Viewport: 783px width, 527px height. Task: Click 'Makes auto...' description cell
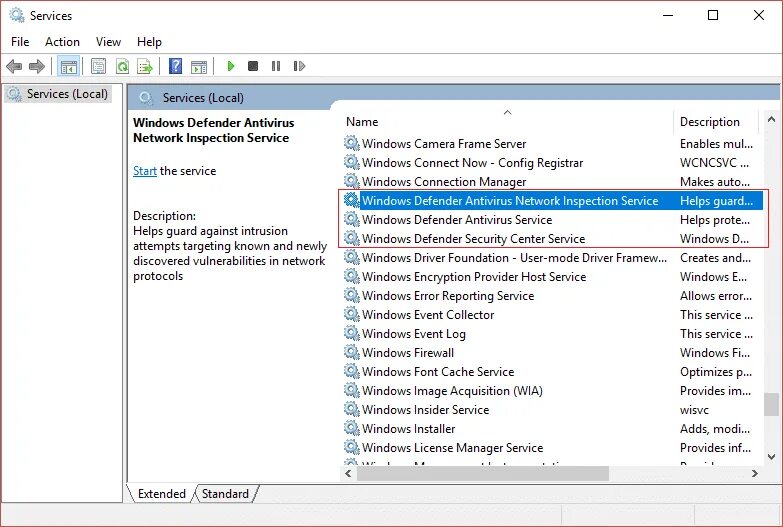click(x=715, y=182)
